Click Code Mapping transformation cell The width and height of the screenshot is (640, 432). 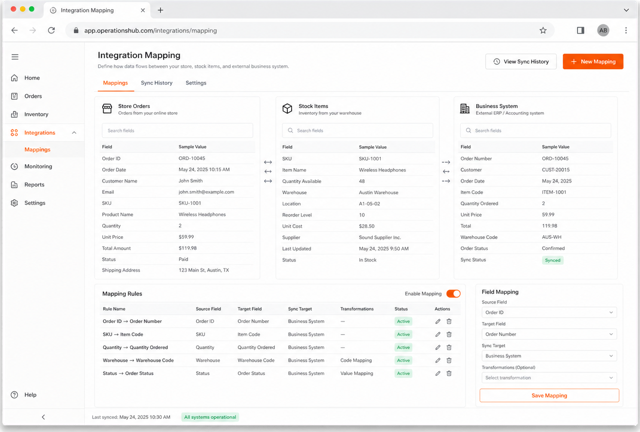point(356,361)
